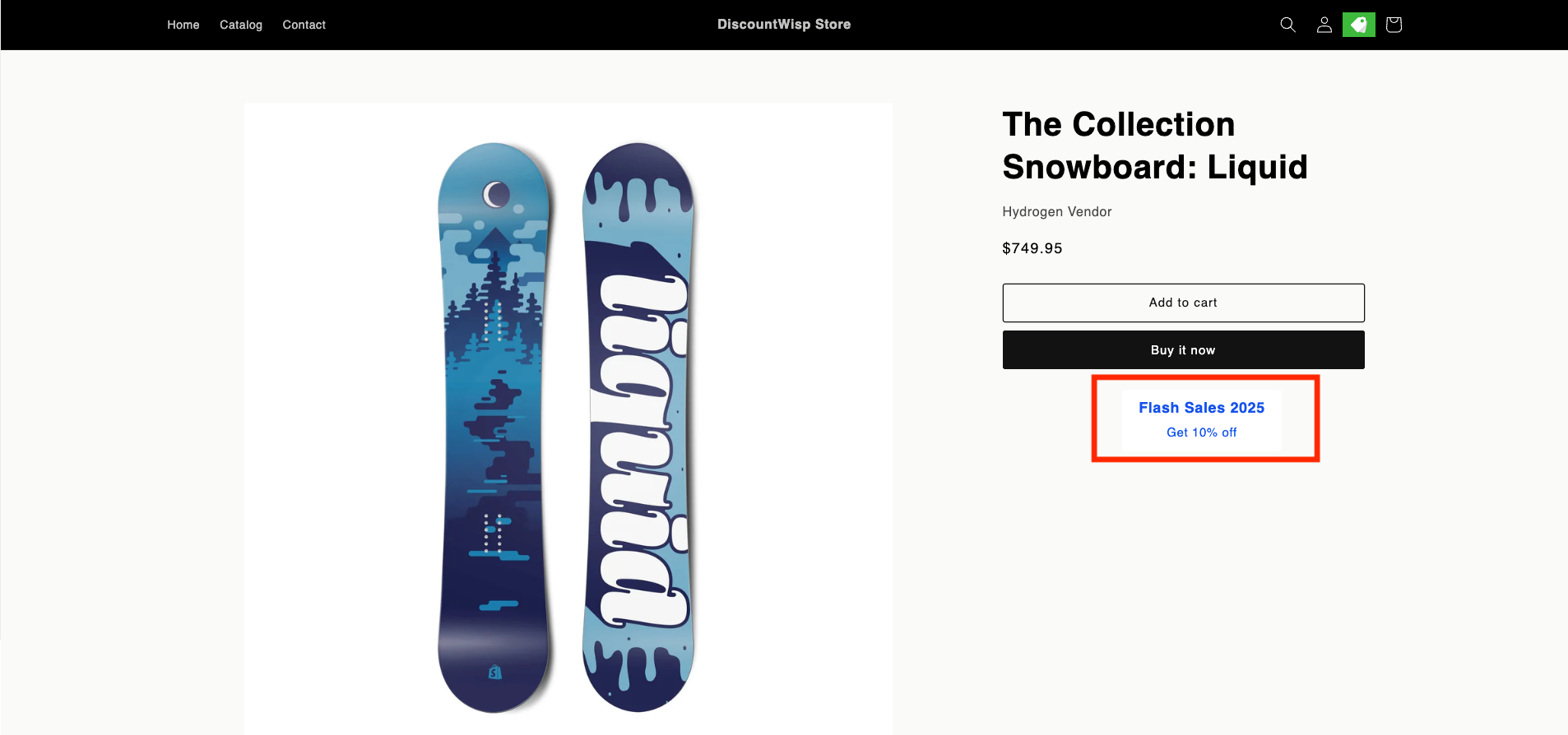1568x735 pixels.
Task: Click the Hydrogen Vendor label
Action: (1056, 212)
